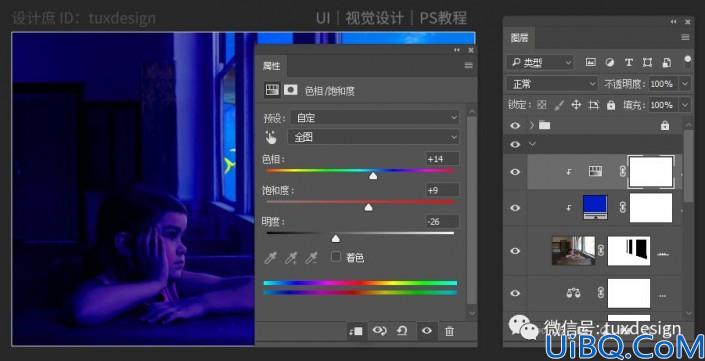
Task: Reset adjustment to defaults icon
Action: (402, 331)
